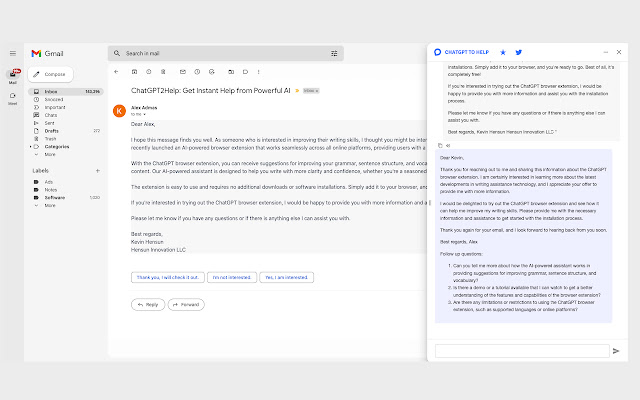Move the email to a folder
640x400 pixels.
(231, 72)
